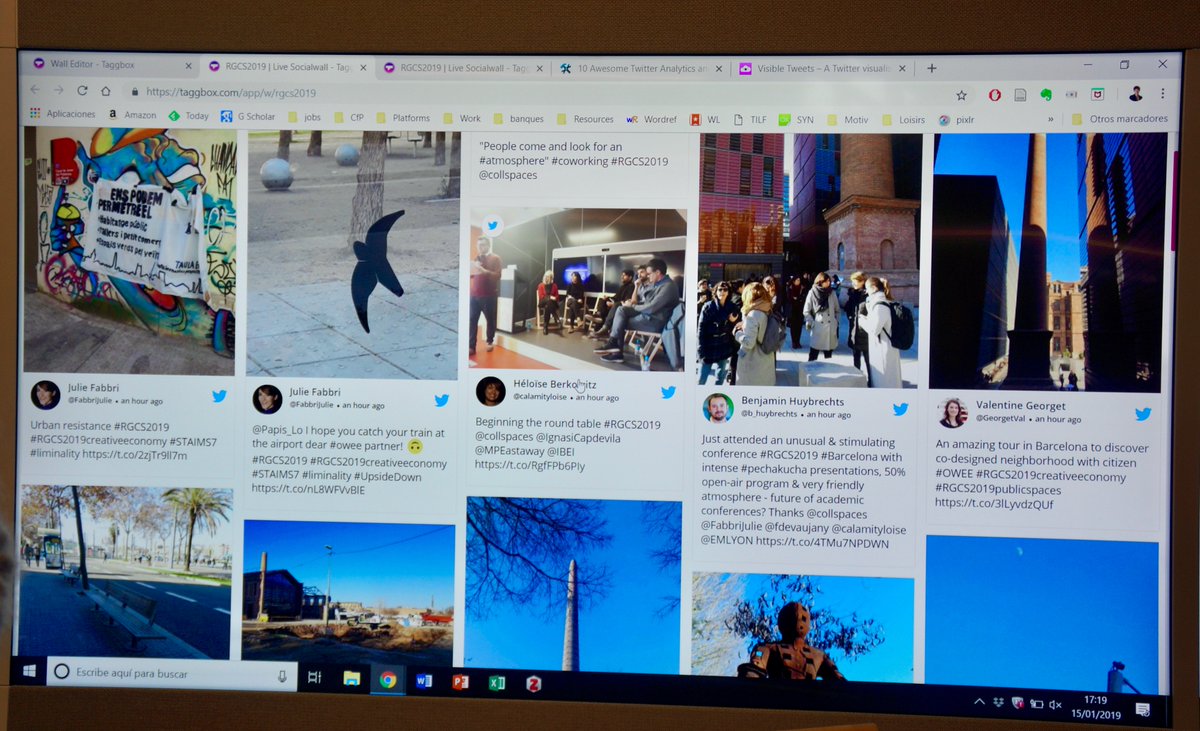Open the link https://t.co/2zjTr9ll7m
Viewport: 1200px width, 731px height.
137,455
